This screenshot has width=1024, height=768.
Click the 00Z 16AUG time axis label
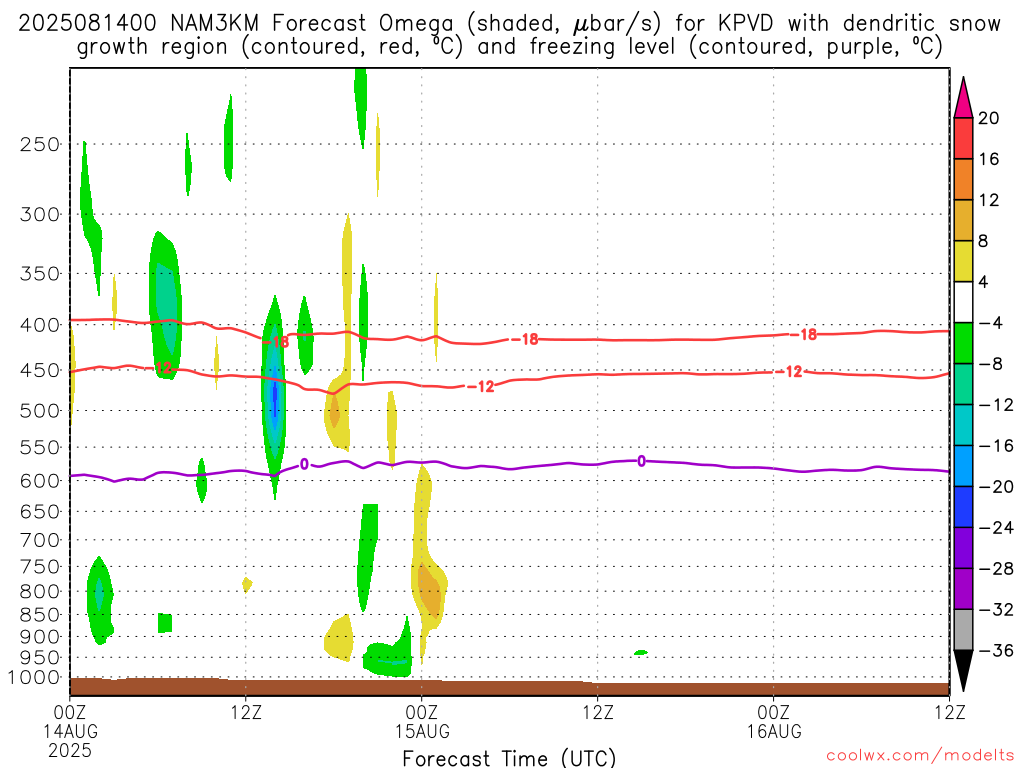click(x=774, y=721)
